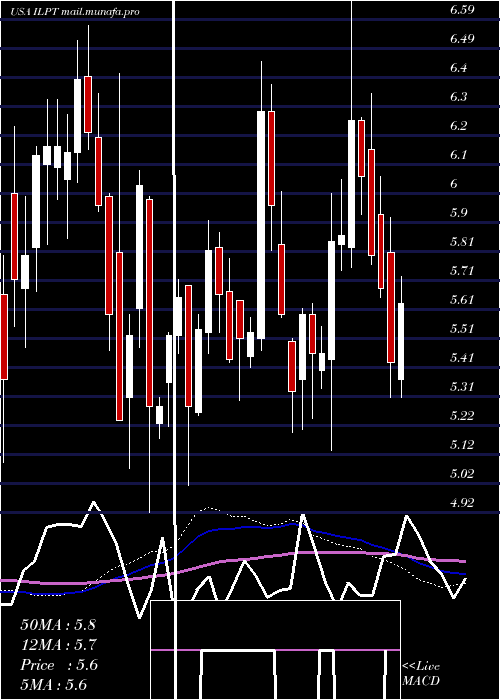This screenshot has width=500, height=700.
Task: Click the 6.2 price axis label
Action: (x=459, y=126)
